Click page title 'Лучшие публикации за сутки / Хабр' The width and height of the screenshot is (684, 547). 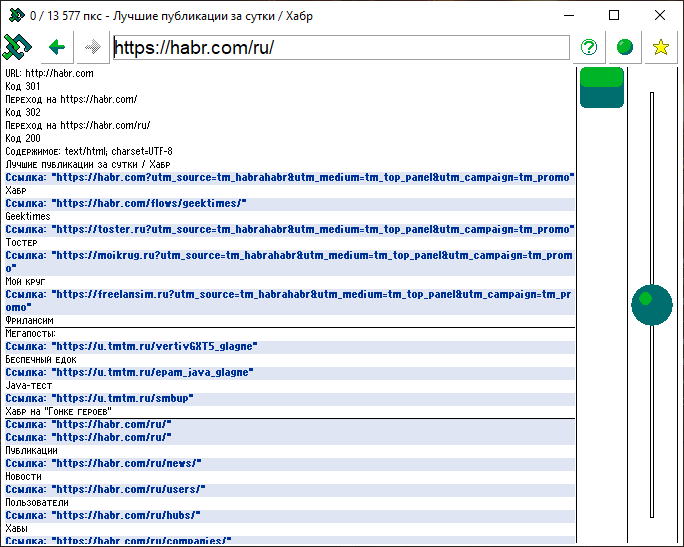point(88,164)
